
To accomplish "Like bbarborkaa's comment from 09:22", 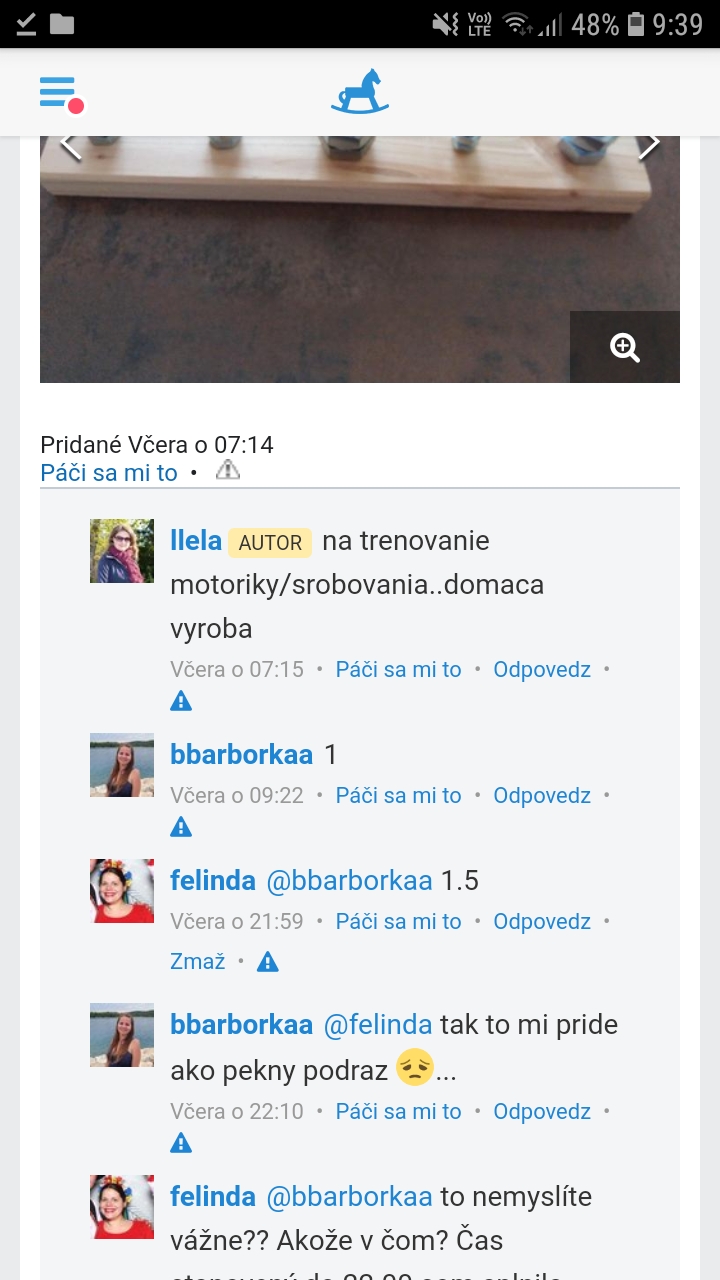I will 398,795.
